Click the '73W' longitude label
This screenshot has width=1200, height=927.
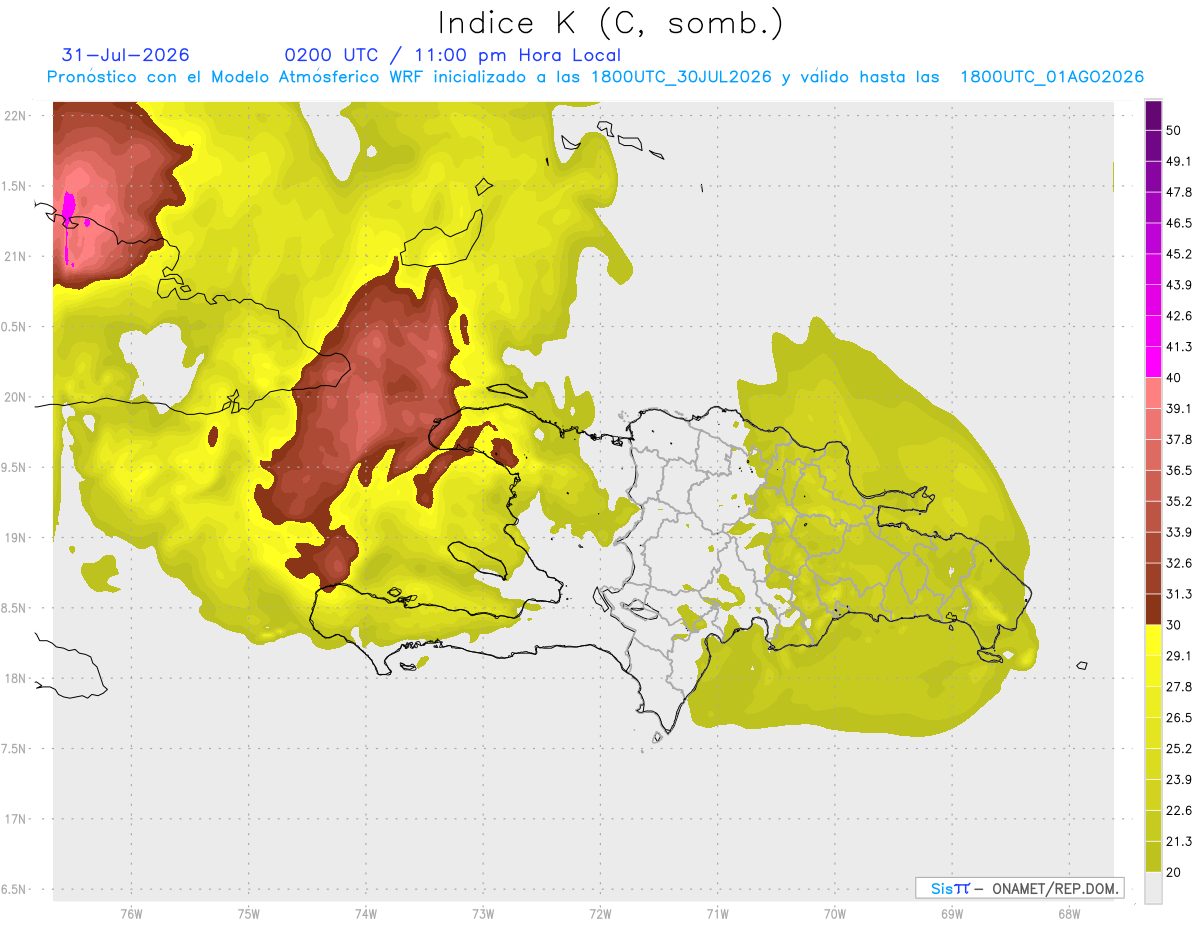[x=483, y=914]
